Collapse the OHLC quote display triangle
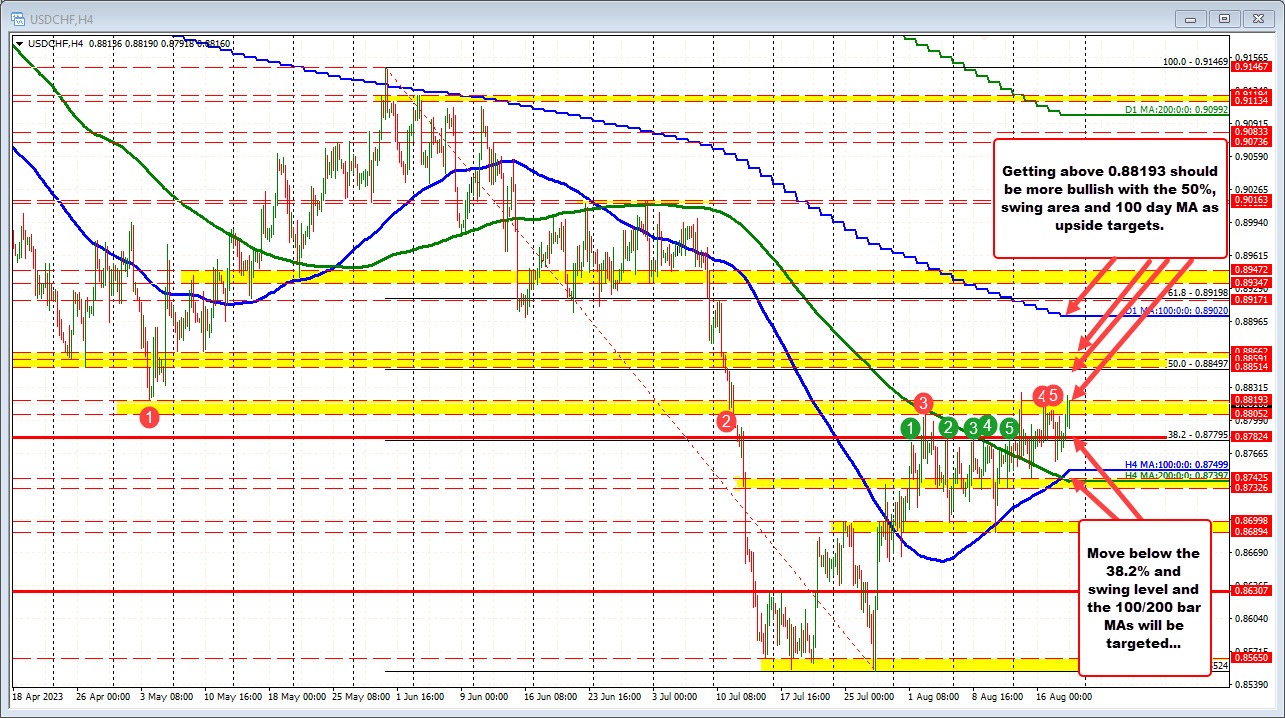The image size is (1285, 718). (x=19, y=44)
